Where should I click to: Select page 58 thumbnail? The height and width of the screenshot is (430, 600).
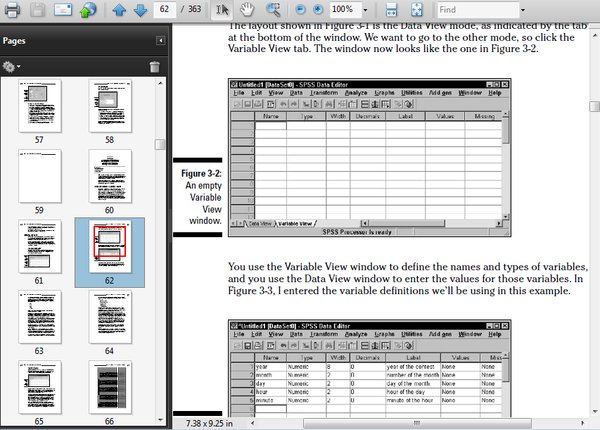pyautogui.click(x=110, y=106)
